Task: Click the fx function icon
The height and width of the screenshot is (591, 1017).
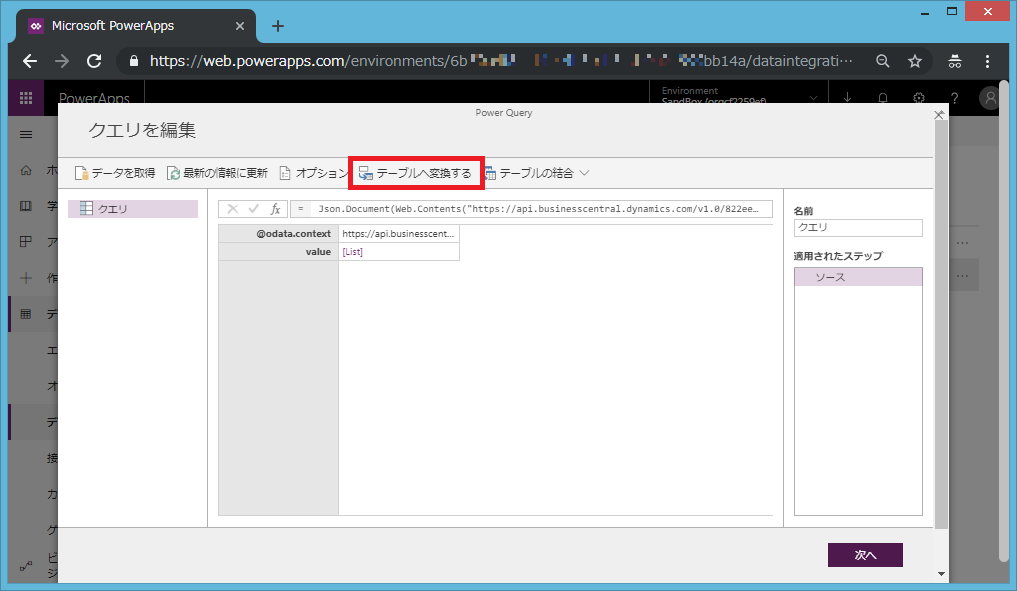Action: click(275, 209)
